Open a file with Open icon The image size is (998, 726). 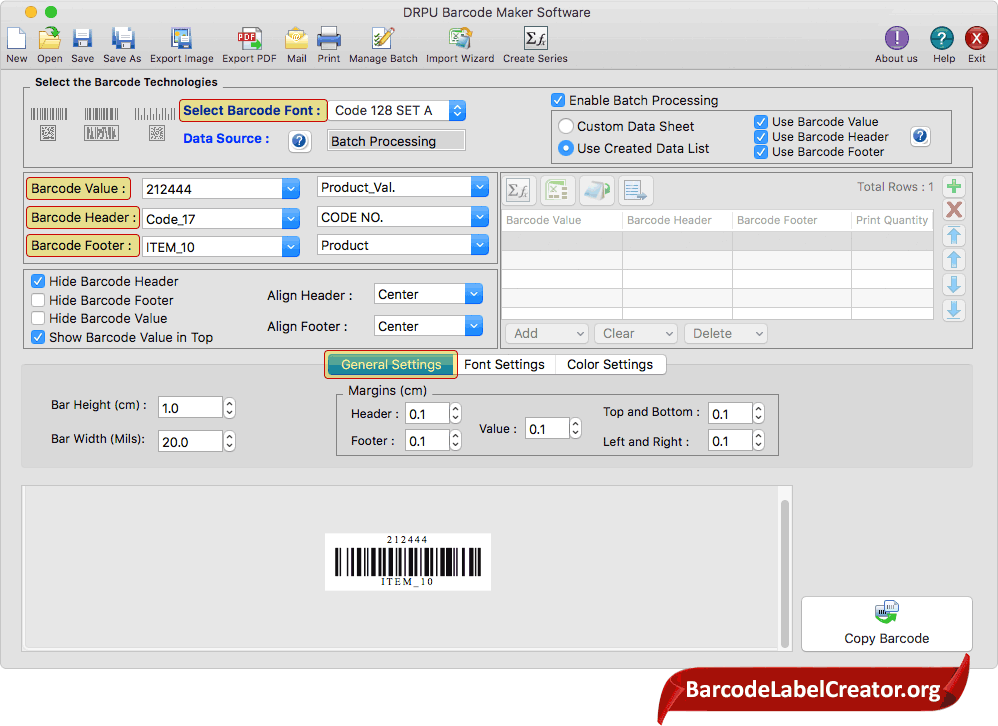coord(50,39)
